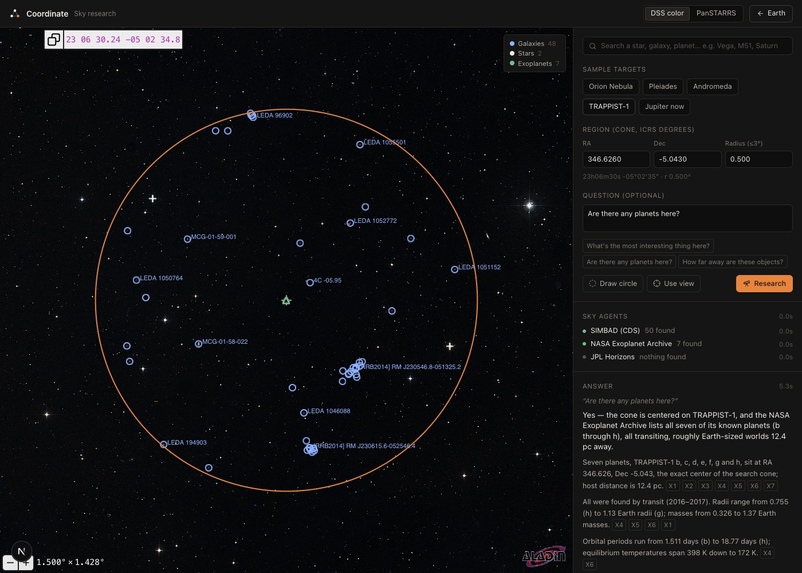Start the Research query
Image resolution: width=802 pixels, height=573 pixels.
click(764, 283)
